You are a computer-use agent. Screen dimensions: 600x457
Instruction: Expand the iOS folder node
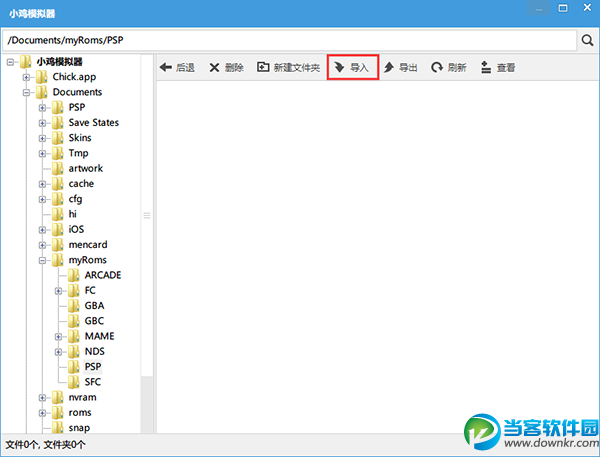42,230
